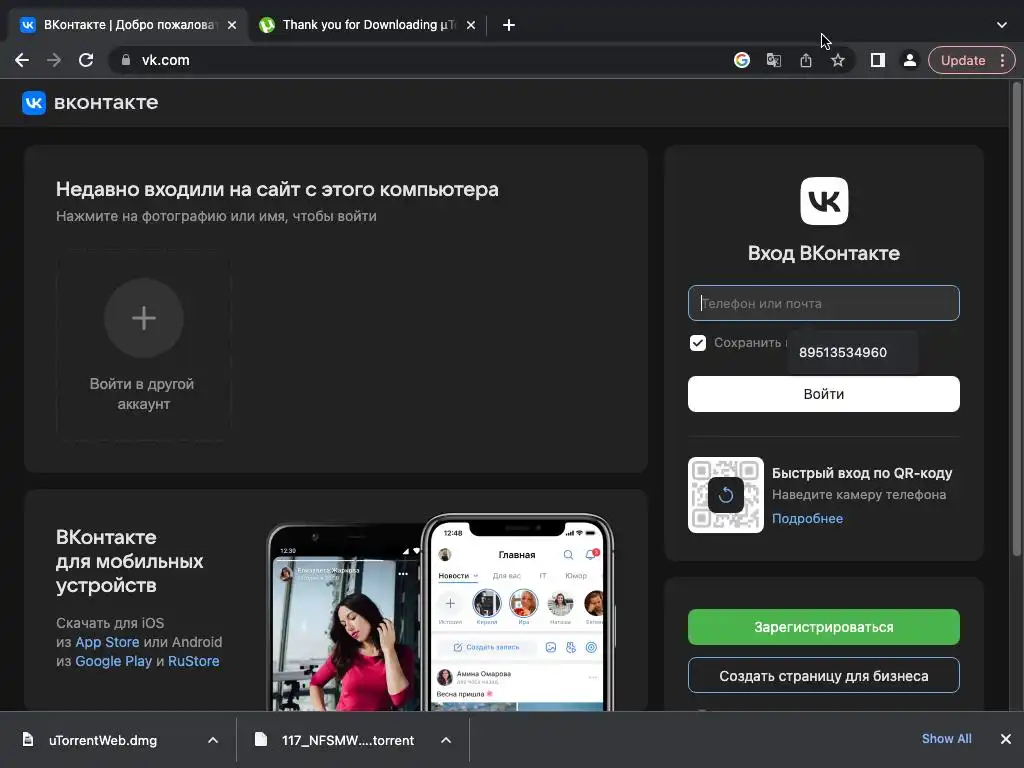Click the VK logo in page header

coord(34,103)
